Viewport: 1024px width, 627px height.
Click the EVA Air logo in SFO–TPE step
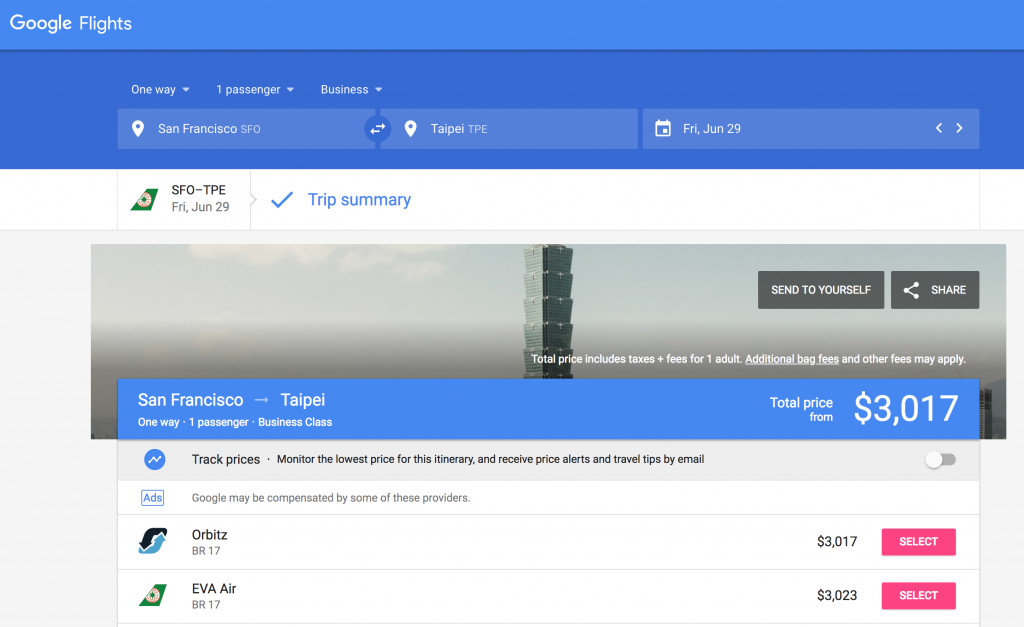(x=145, y=199)
